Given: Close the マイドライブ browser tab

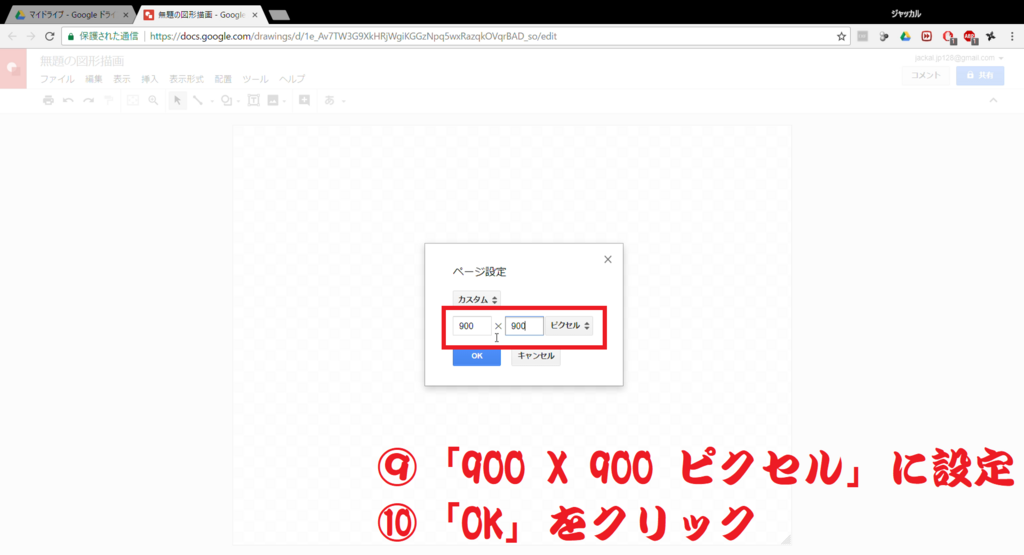Looking at the screenshot, I should click(126, 15).
